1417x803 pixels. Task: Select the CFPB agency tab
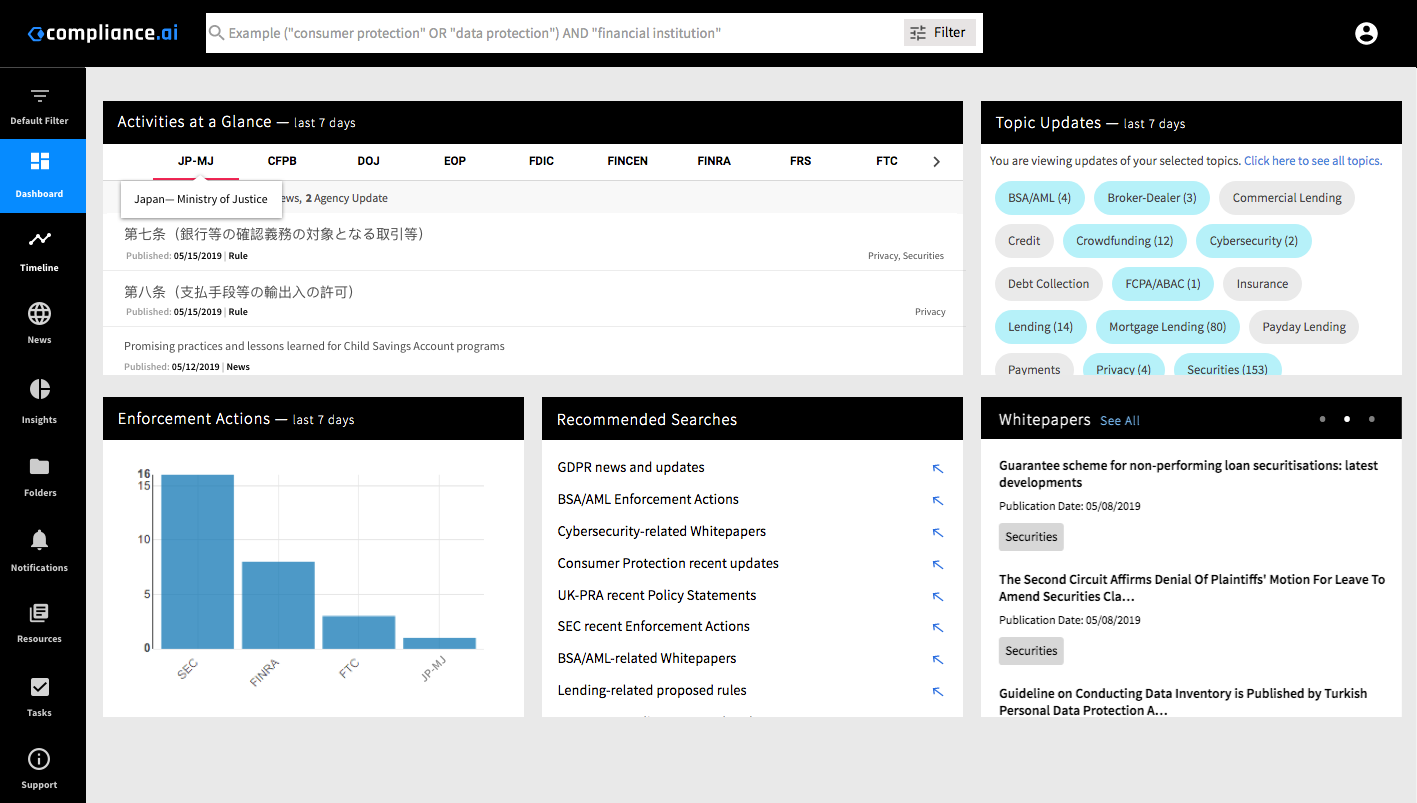tap(282, 161)
